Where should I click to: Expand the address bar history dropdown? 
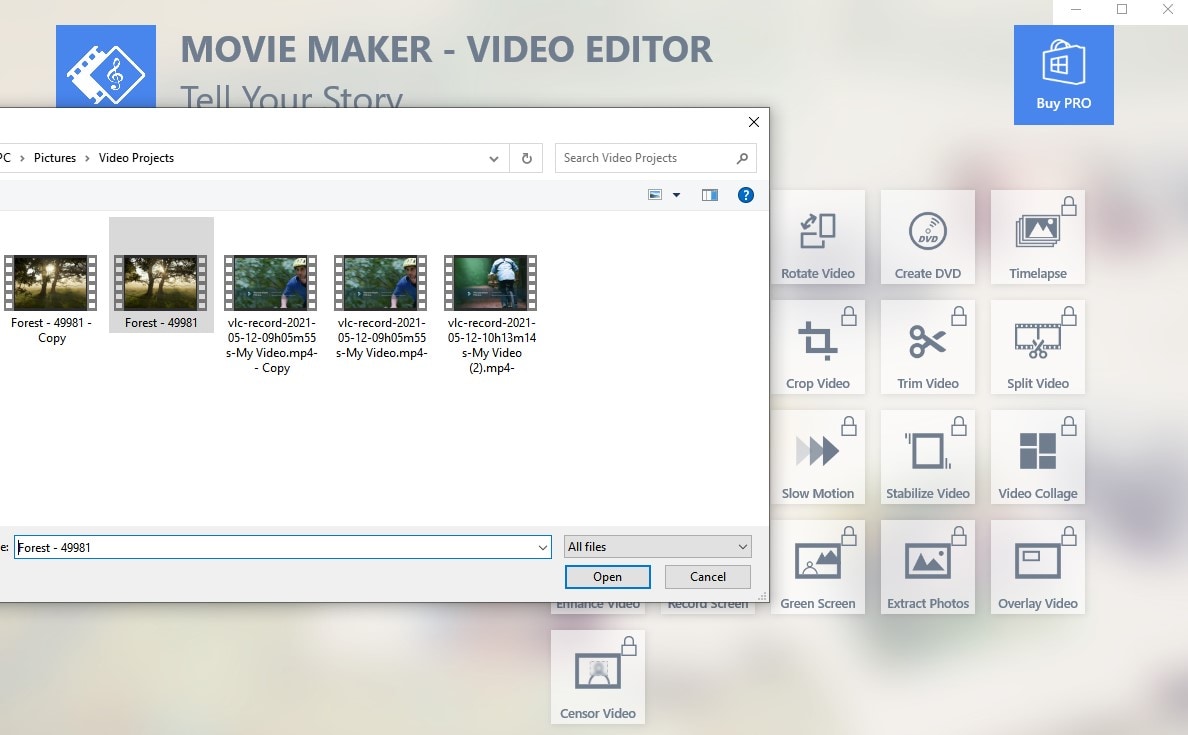pos(494,158)
